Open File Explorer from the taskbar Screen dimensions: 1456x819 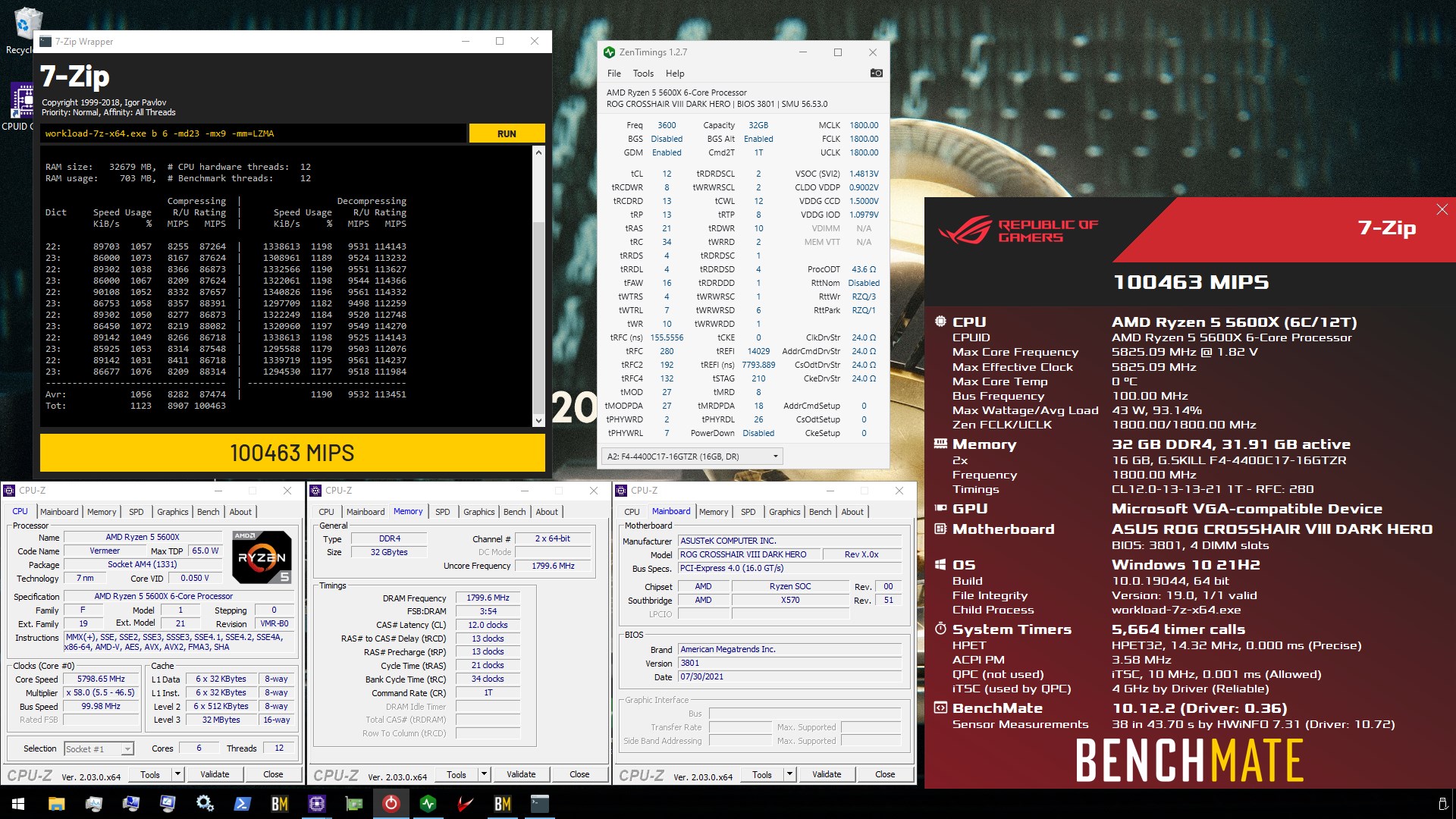pyautogui.click(x=56, y=804)
